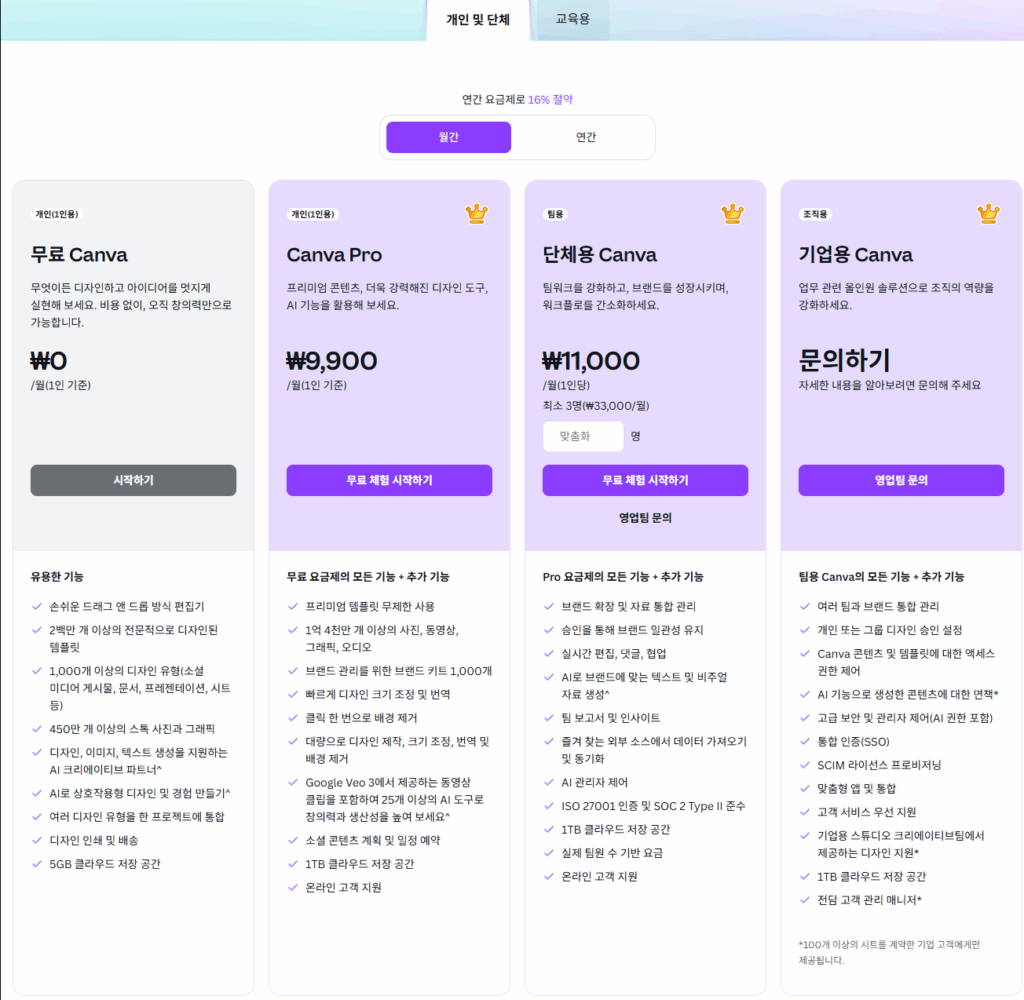Click the 조직용 badge on enterprise card

pyautogui.click(x=815, y=214)
